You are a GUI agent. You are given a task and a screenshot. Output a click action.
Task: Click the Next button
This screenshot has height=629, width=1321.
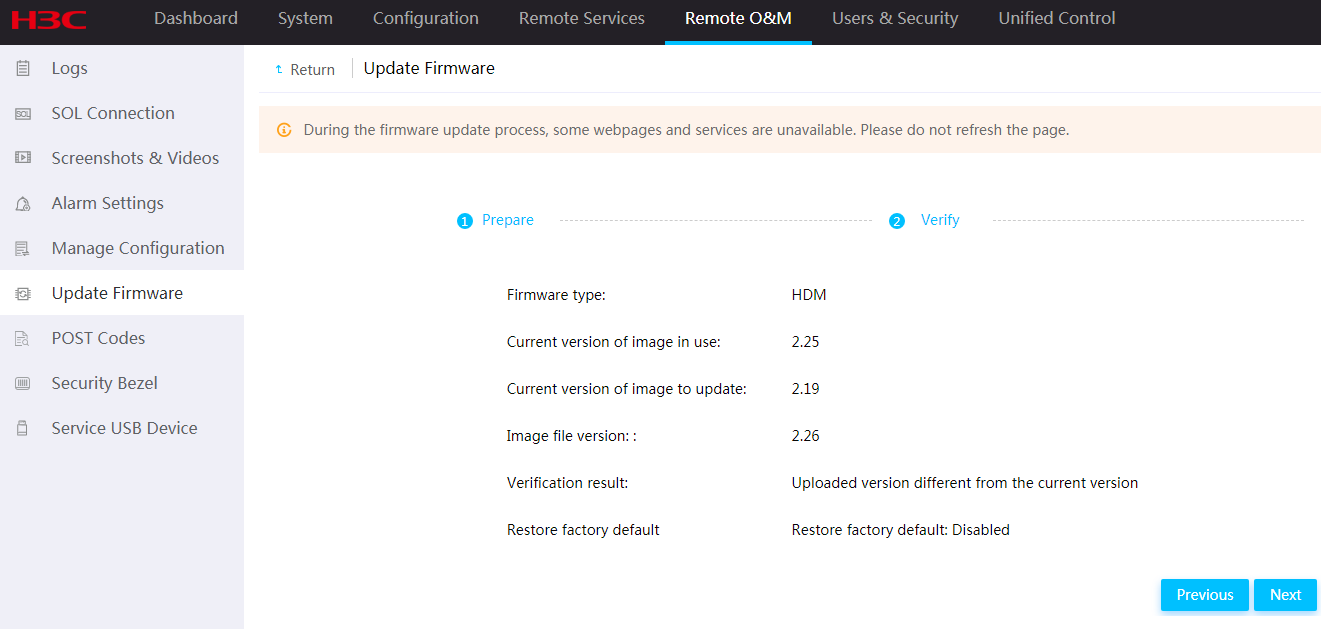(1285, 595)
